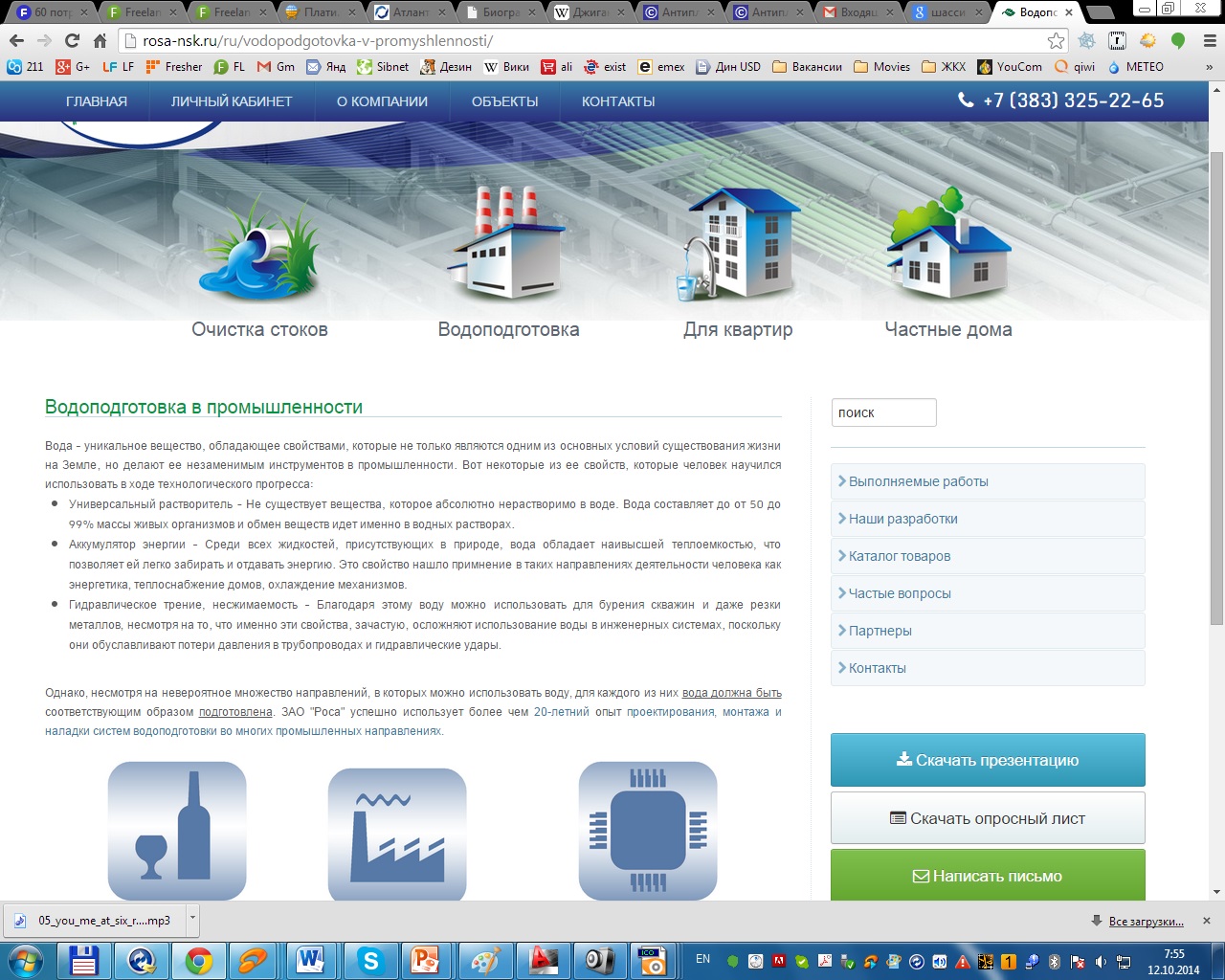
Task: Open Партнеры sidebar link
Action: pyautogui.click(x=988, y=631)
